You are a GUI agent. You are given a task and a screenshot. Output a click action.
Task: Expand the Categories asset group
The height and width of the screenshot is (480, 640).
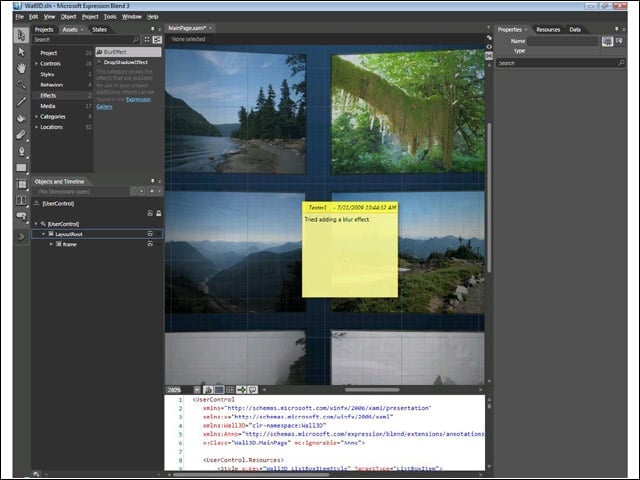[36, 117]
